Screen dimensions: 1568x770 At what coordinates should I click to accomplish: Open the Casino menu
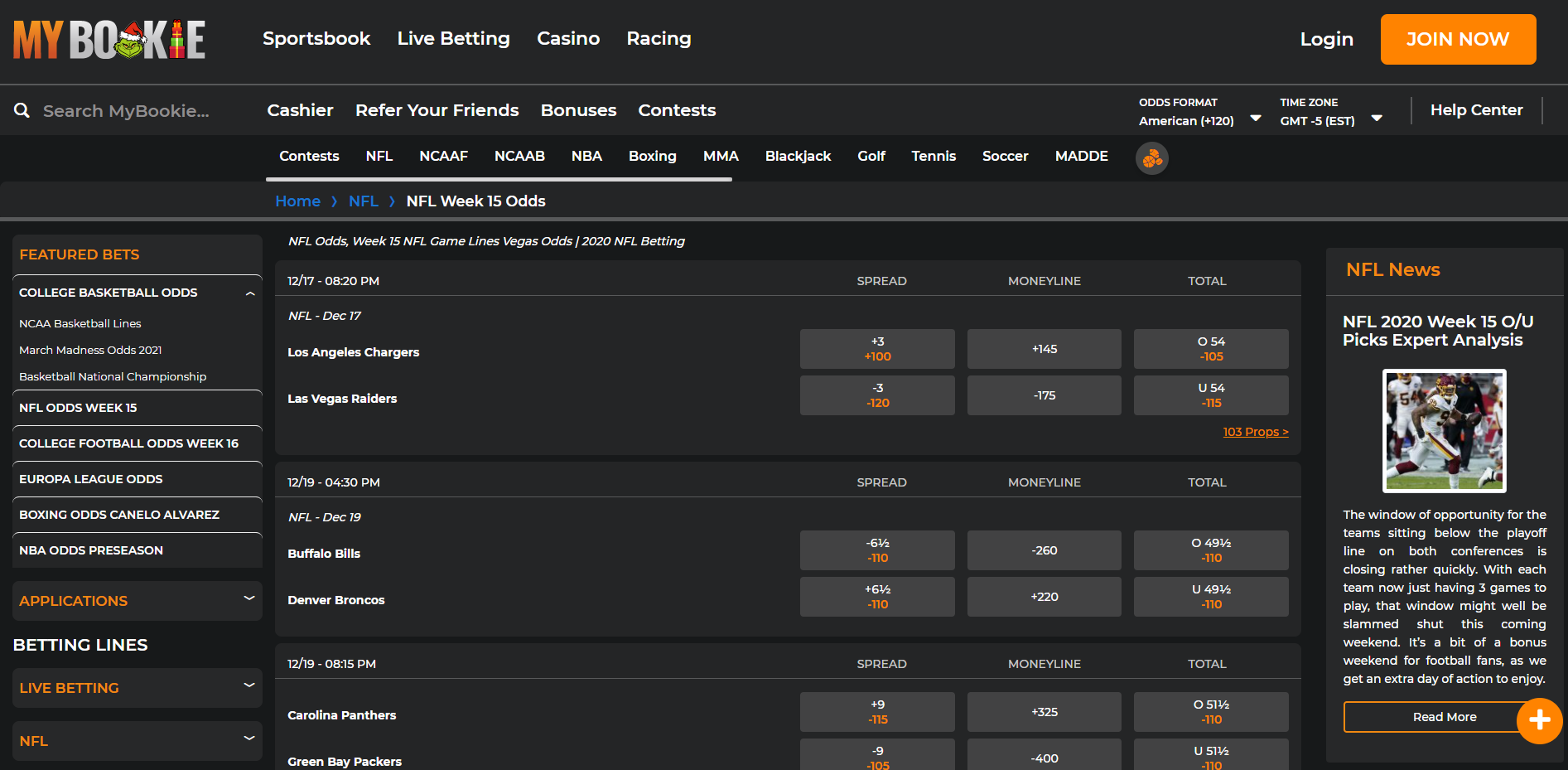tap(568, 39)
